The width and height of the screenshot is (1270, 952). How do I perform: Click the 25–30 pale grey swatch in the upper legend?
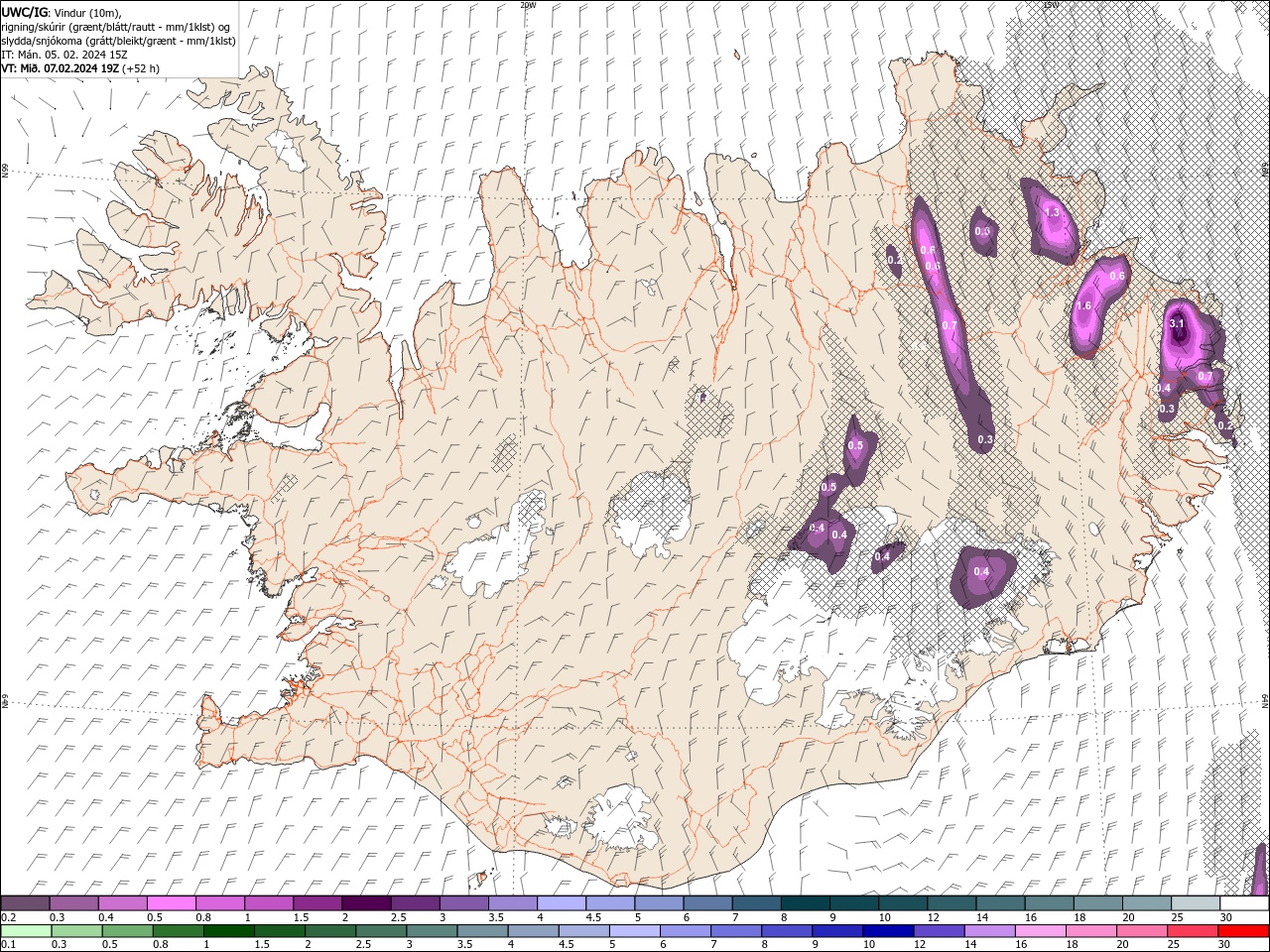point(1197,903)
